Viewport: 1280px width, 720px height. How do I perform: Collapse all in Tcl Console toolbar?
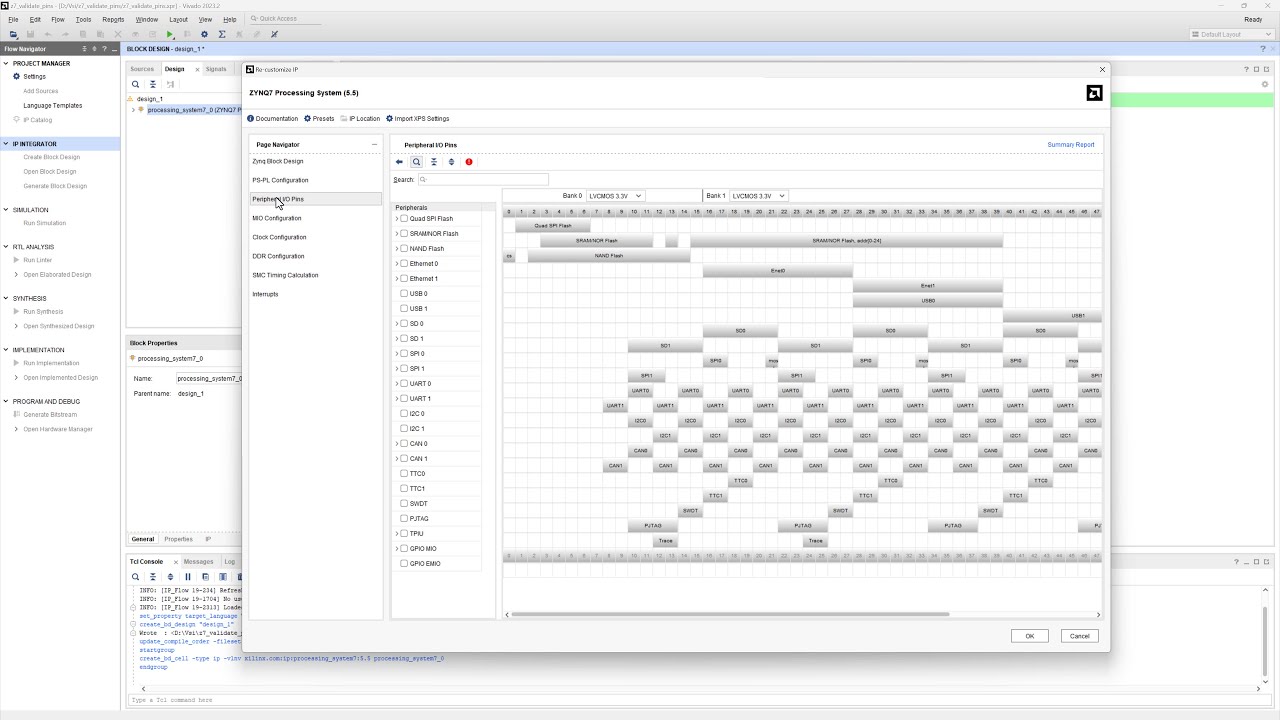[x=153, y=577]
